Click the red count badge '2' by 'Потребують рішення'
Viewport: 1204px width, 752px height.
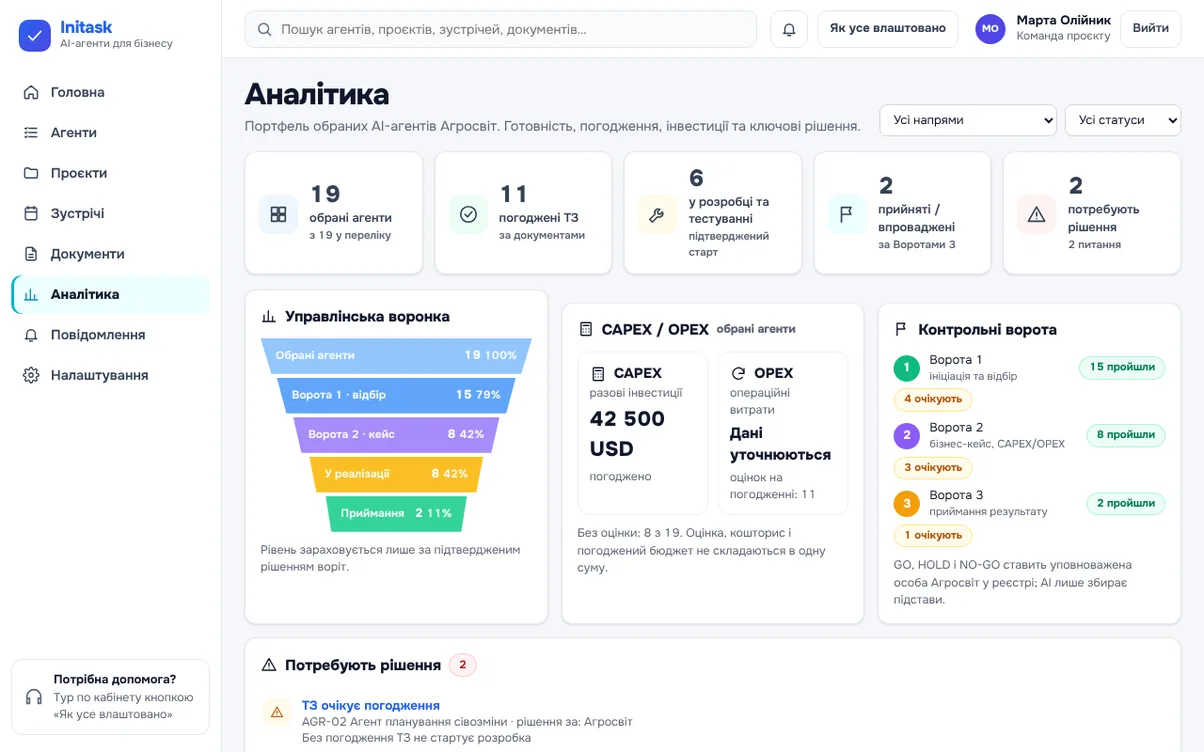463,665
